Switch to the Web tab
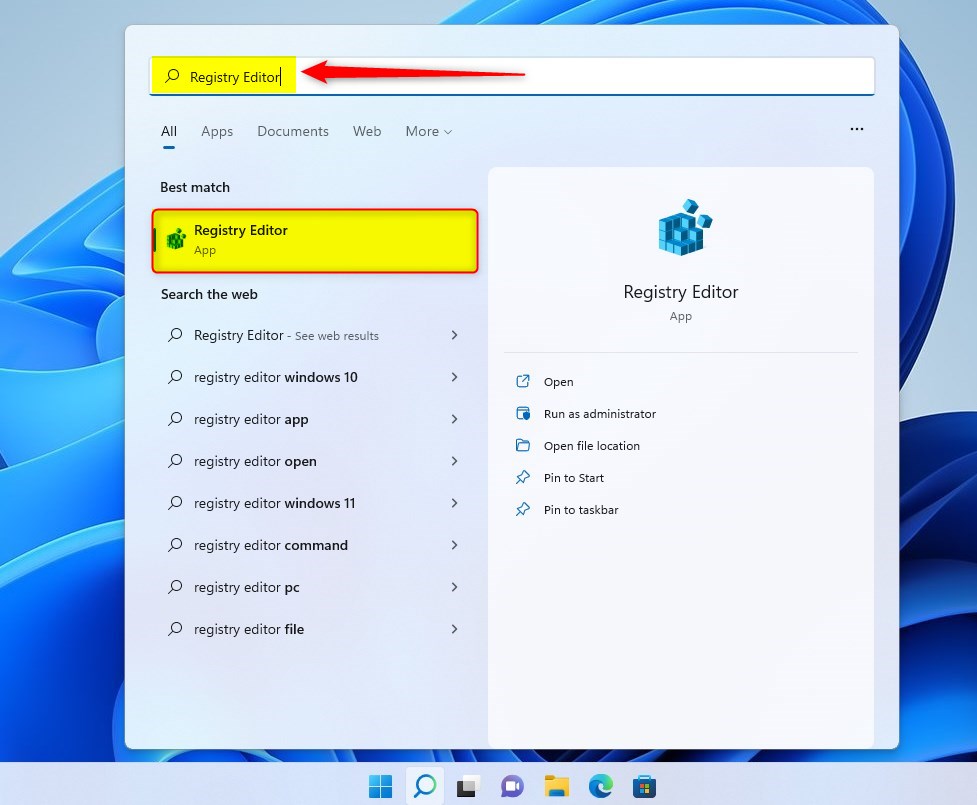The width and height of the screenshot is (977, 805). 367,131
